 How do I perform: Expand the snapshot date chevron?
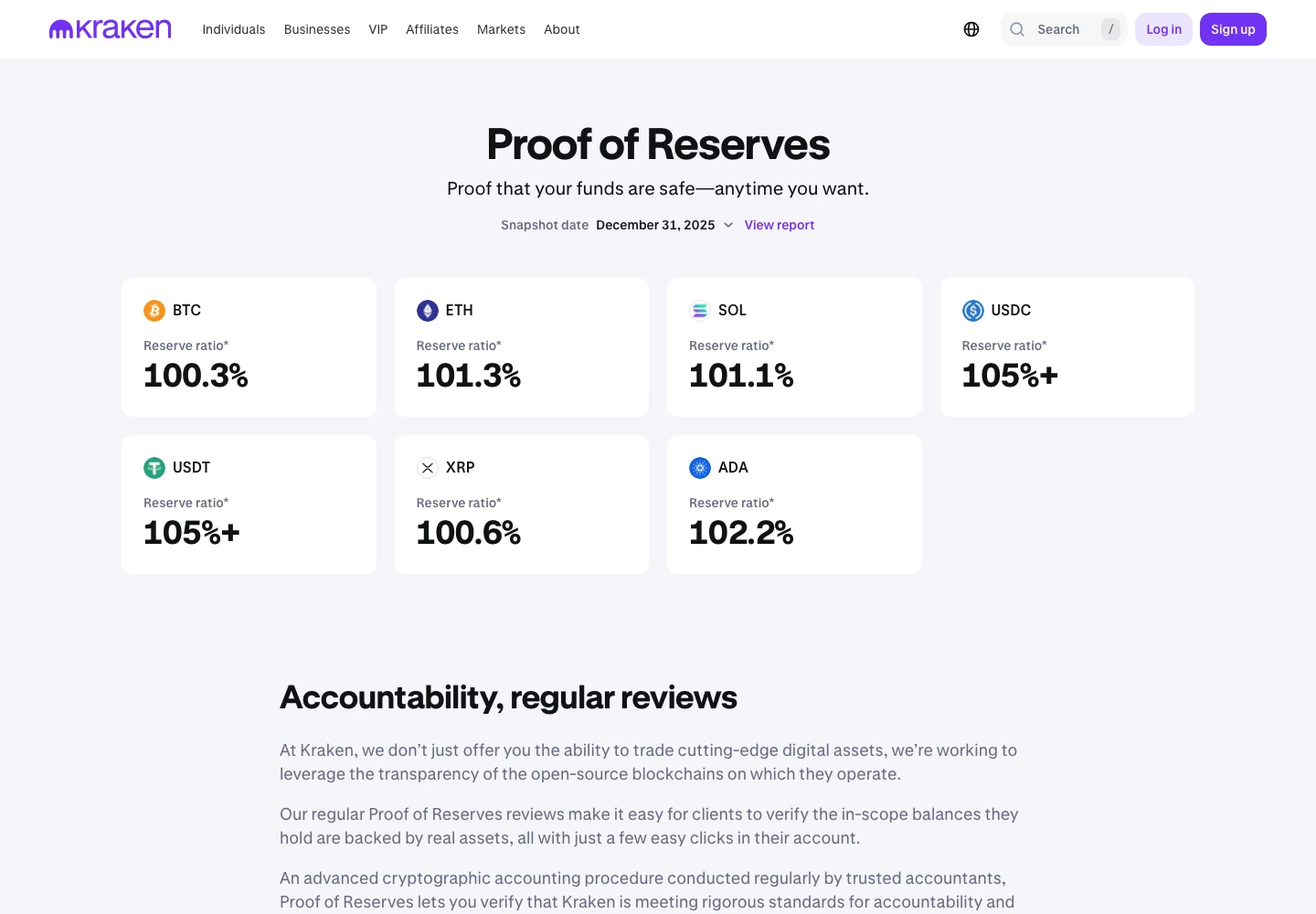(x=728, y=225)
